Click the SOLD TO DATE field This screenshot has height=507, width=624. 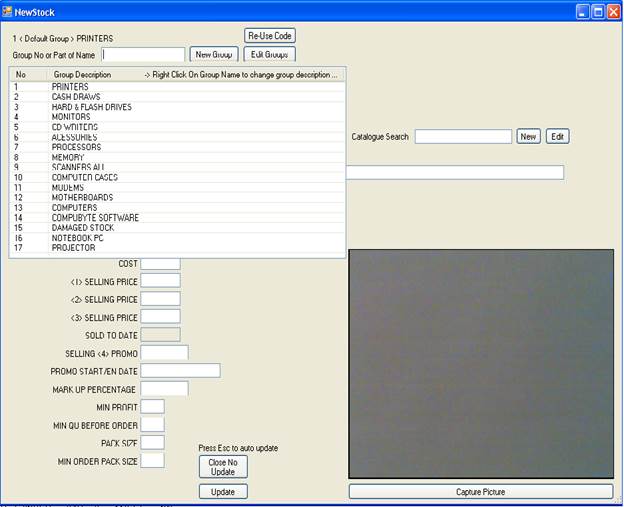coord(160,335)
